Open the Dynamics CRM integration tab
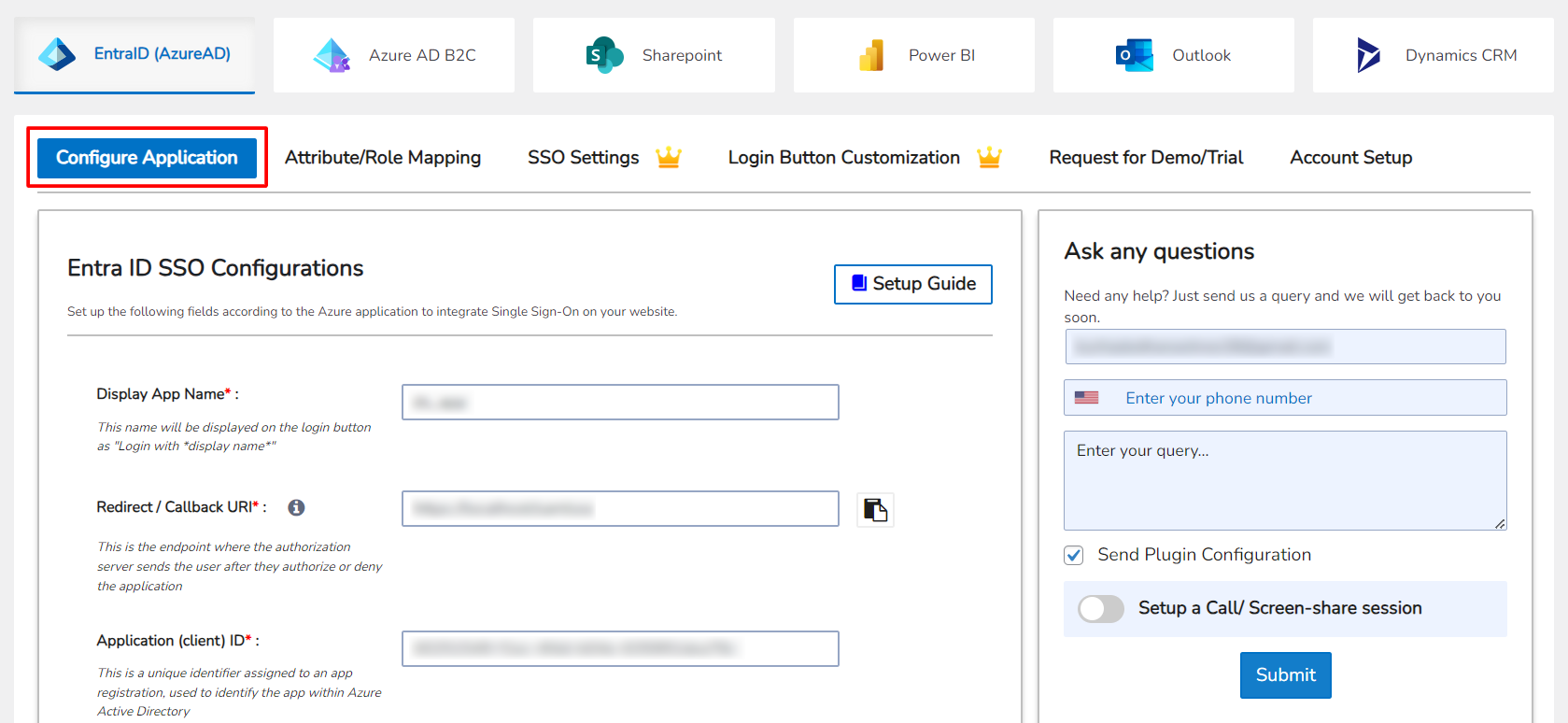The height and width of the screenshot is (723, 1568). coord(1434,55)
